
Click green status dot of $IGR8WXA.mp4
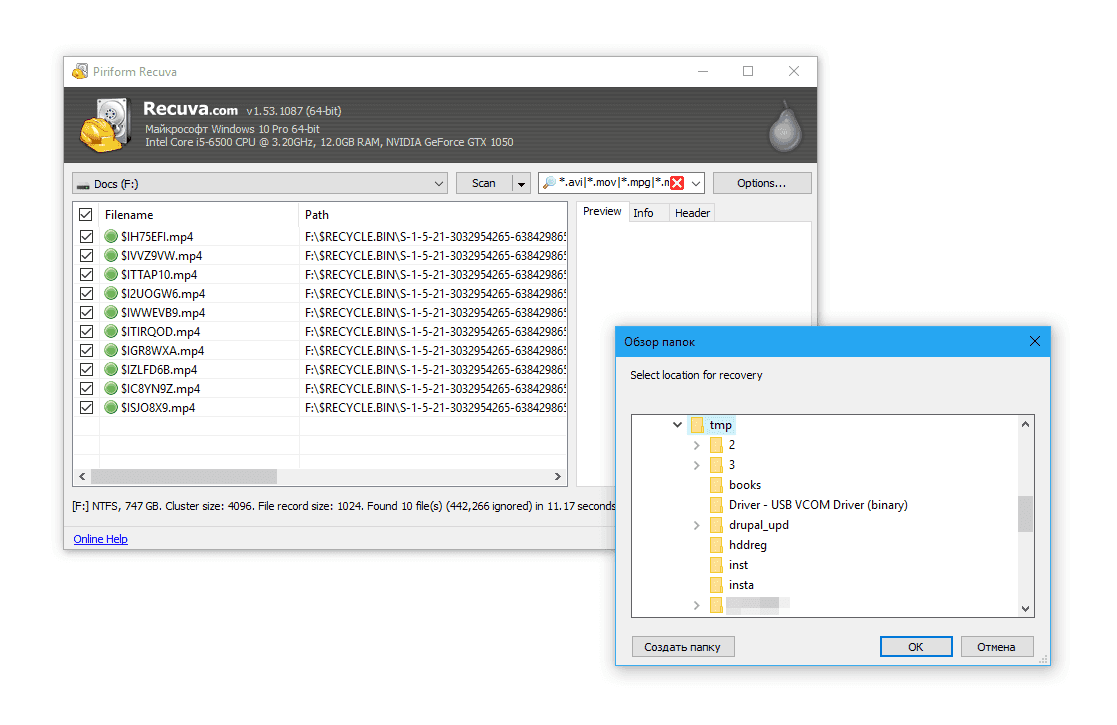[110, 350]
